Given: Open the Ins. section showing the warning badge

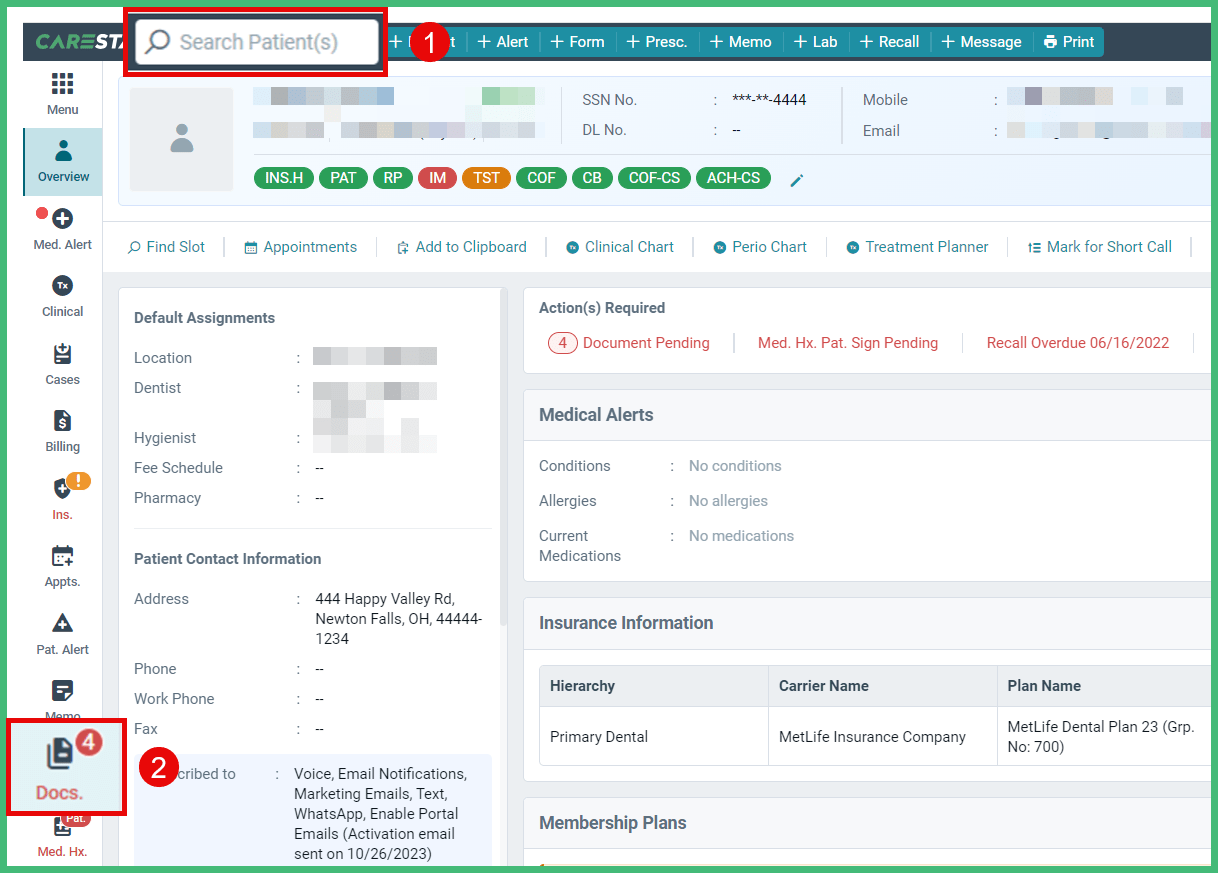Looking at the screenshot, I should [x=61, y=498].
